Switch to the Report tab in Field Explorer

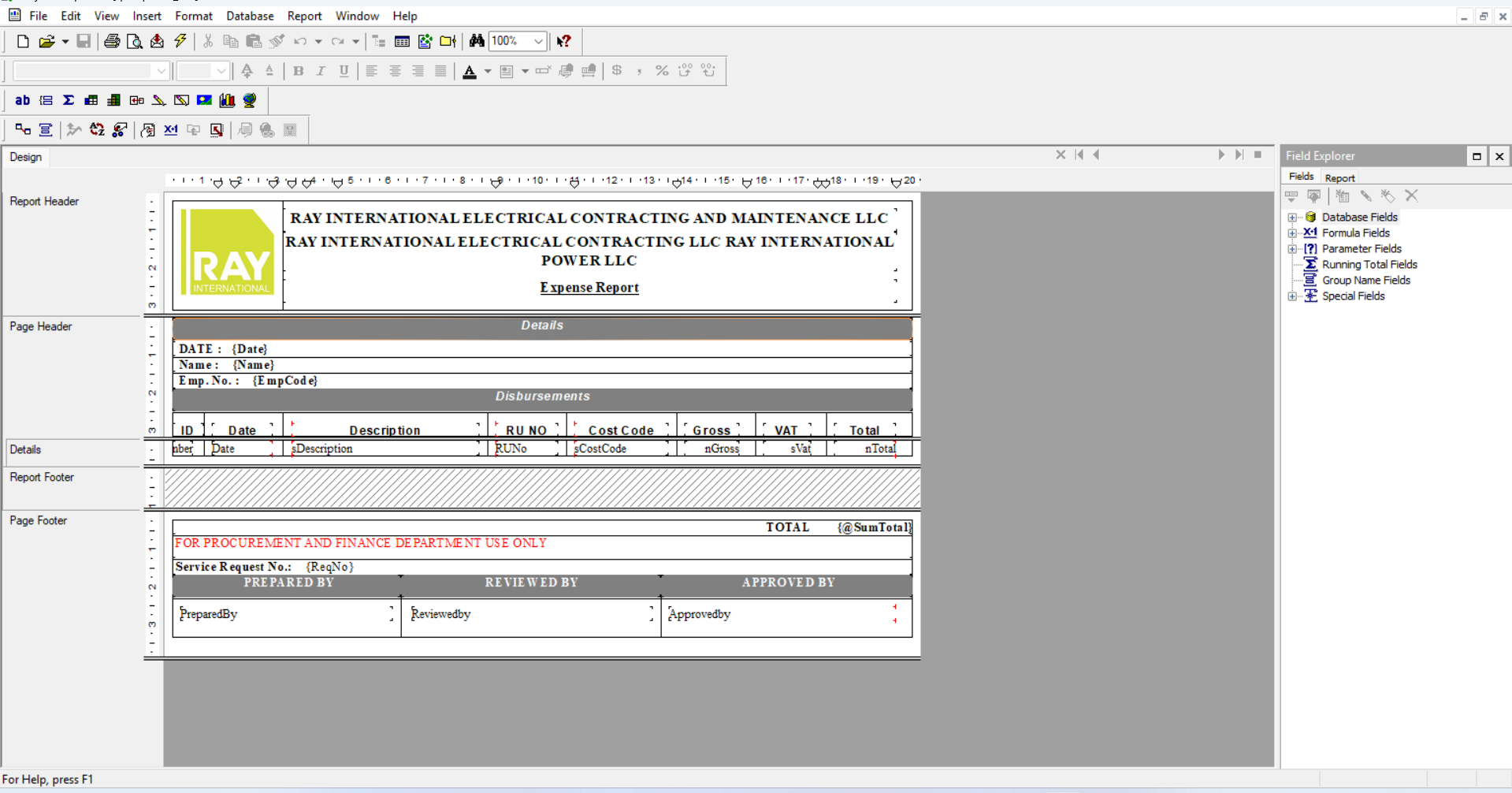(x=1339, y=178)
